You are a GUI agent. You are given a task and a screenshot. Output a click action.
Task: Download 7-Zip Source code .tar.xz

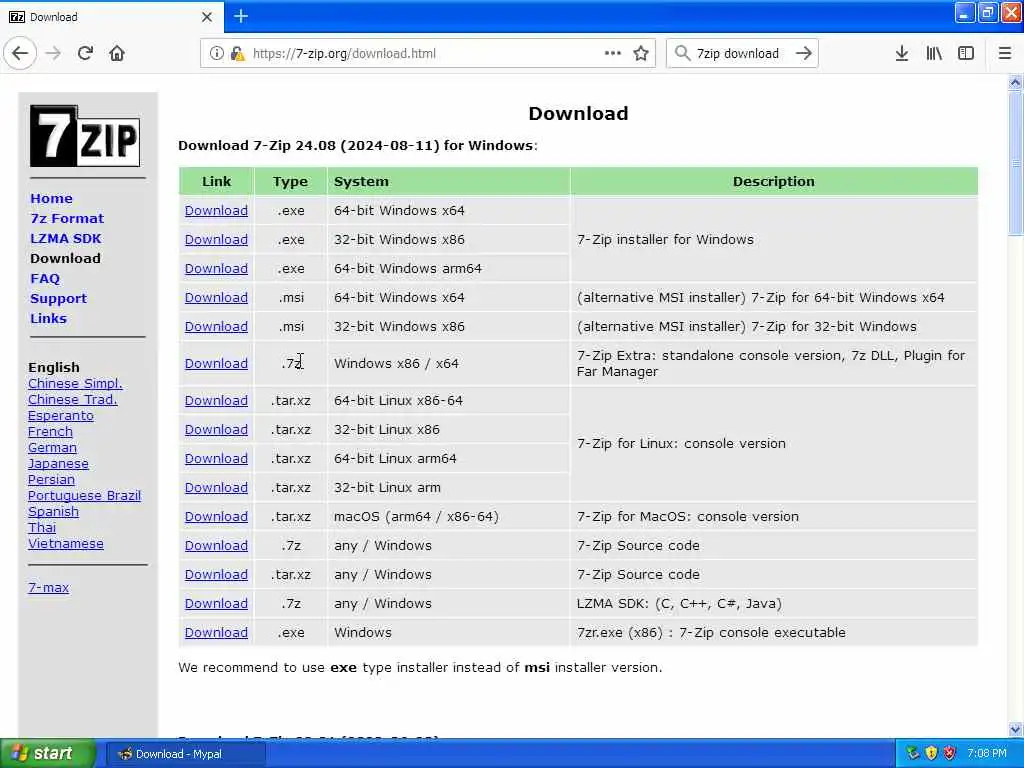(216, 575)
